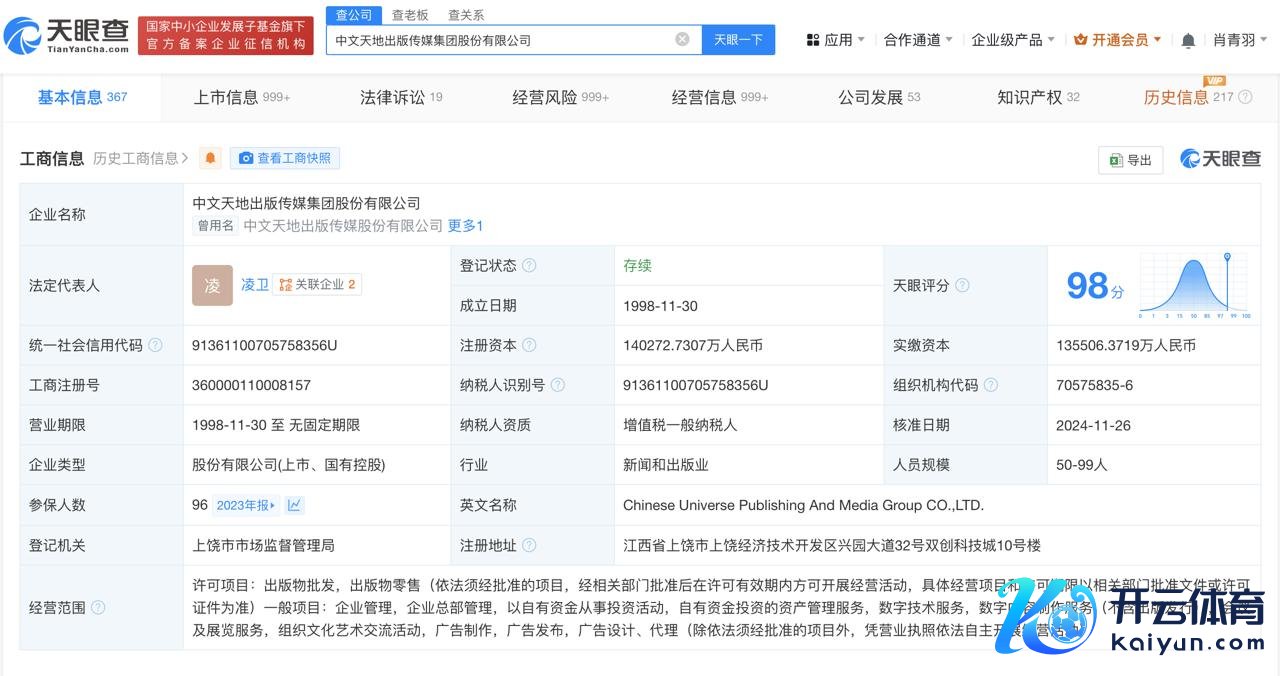The height and width of the screenshot is (676, 1280).
Task: Open notifications bell in top bar
Action: [x=1188, y=40]
